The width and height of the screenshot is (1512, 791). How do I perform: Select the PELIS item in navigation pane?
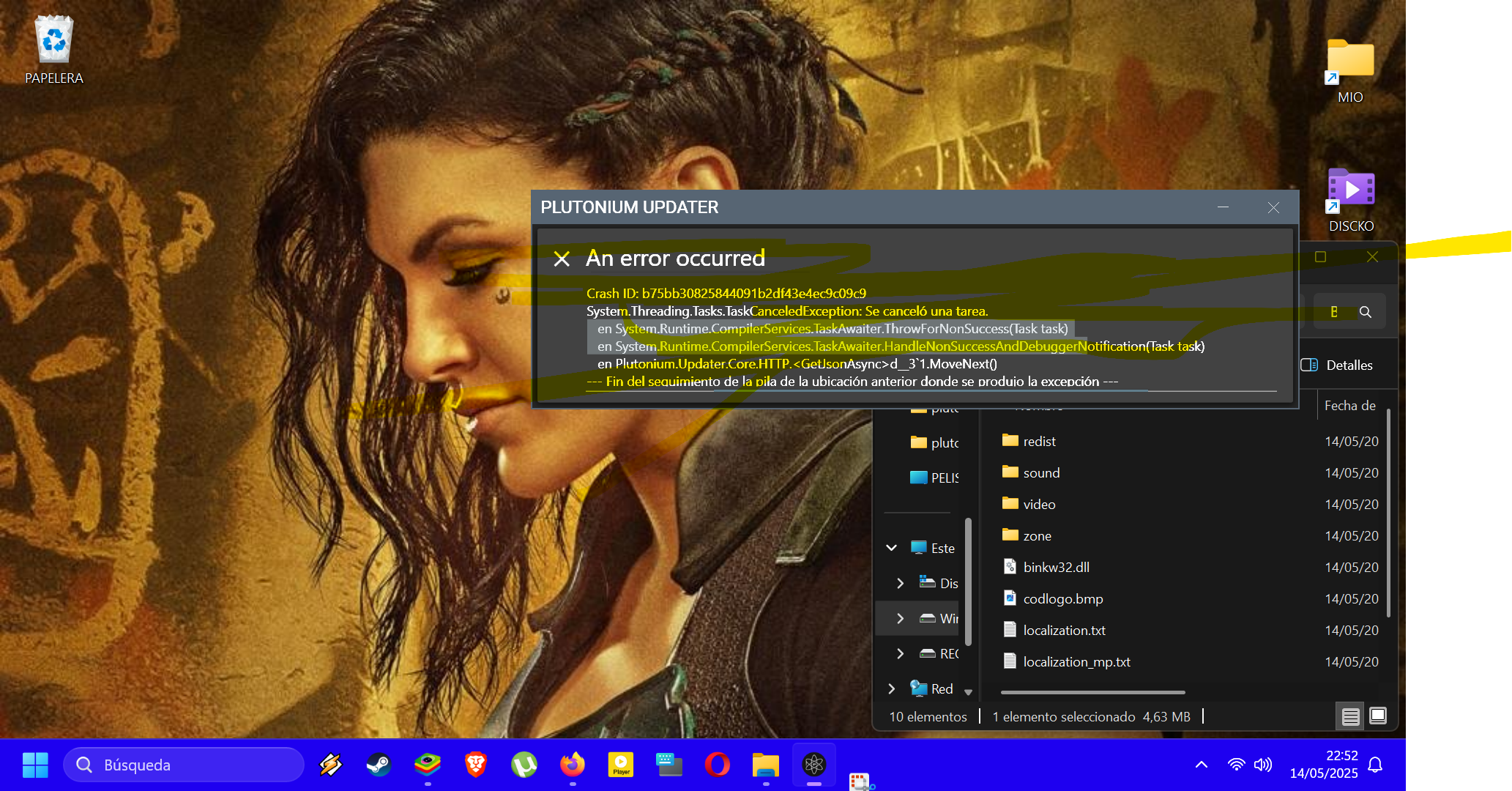(x=934, y=478)
